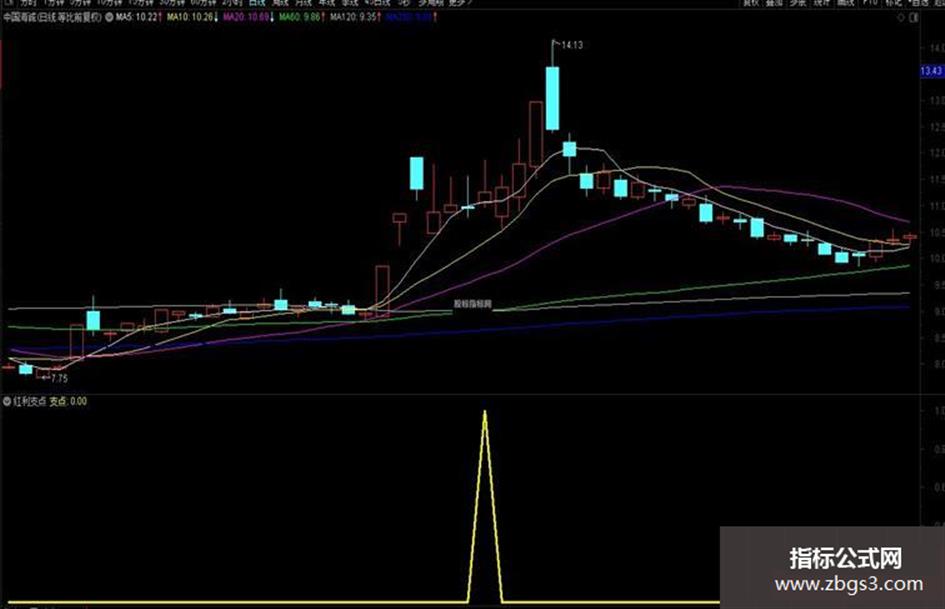Select the 年线 period tab
The width and height of the screenshot is (945, 609).
(x=326, y=3)
